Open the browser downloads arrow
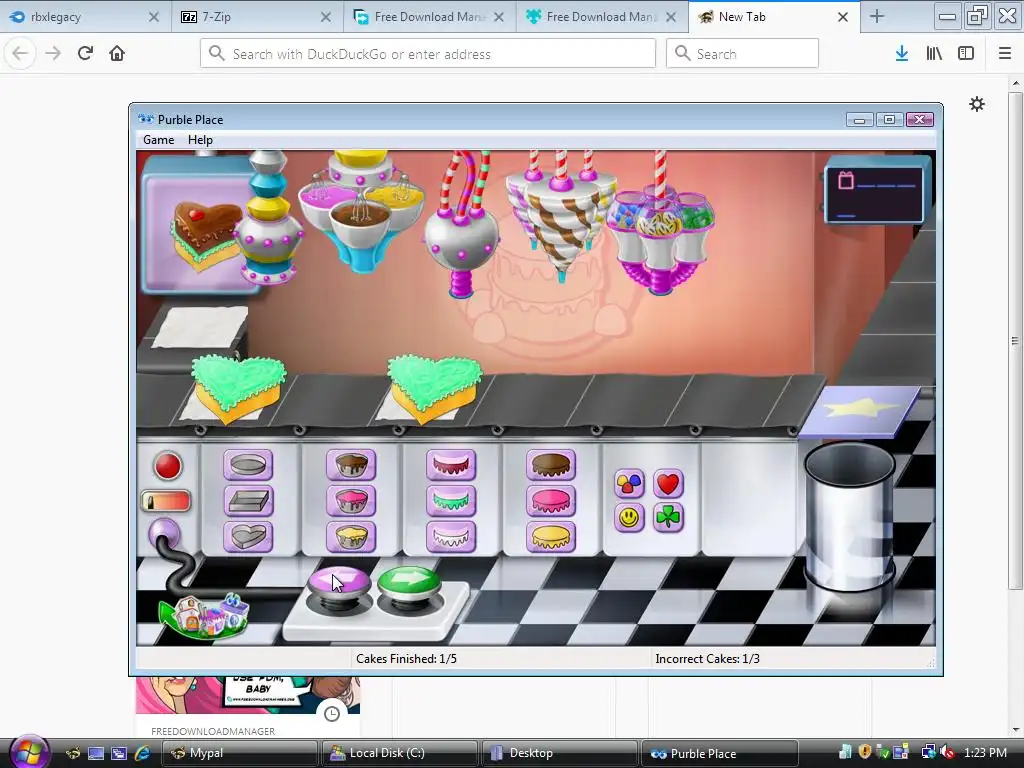The width and height of the screenshot is (1024, 768). pos(902,53)
